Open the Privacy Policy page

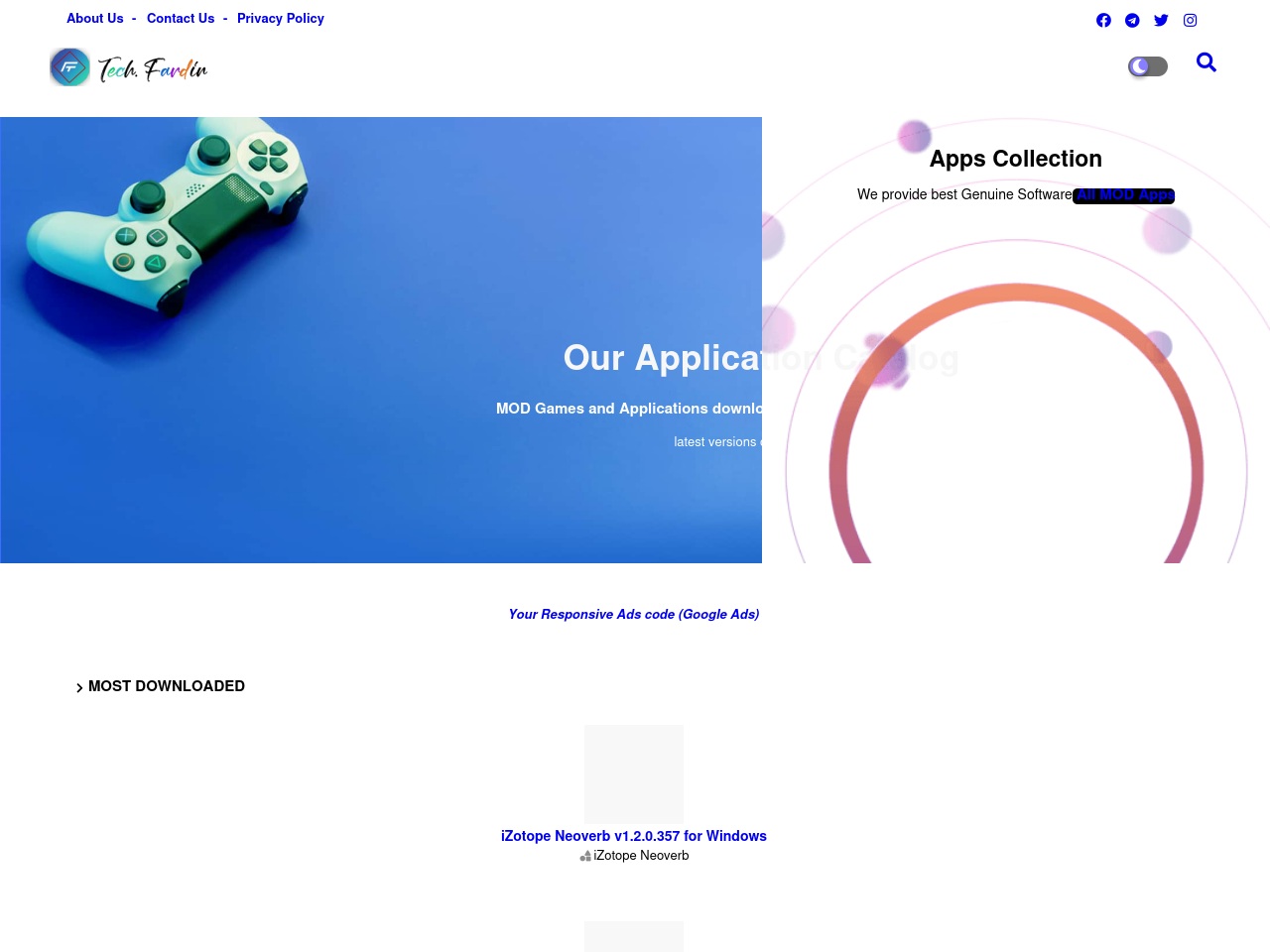click(x=281, y=18)
